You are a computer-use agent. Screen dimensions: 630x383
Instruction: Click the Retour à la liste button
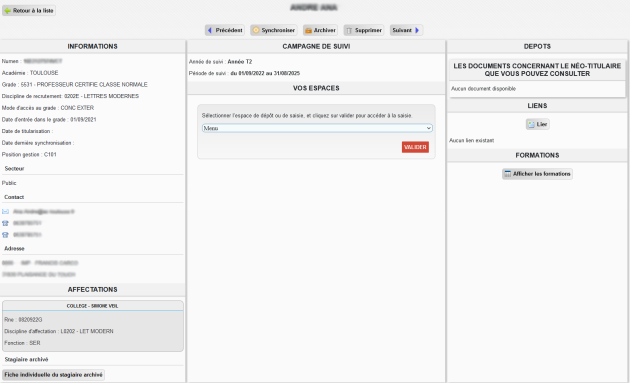coord(29,10)
